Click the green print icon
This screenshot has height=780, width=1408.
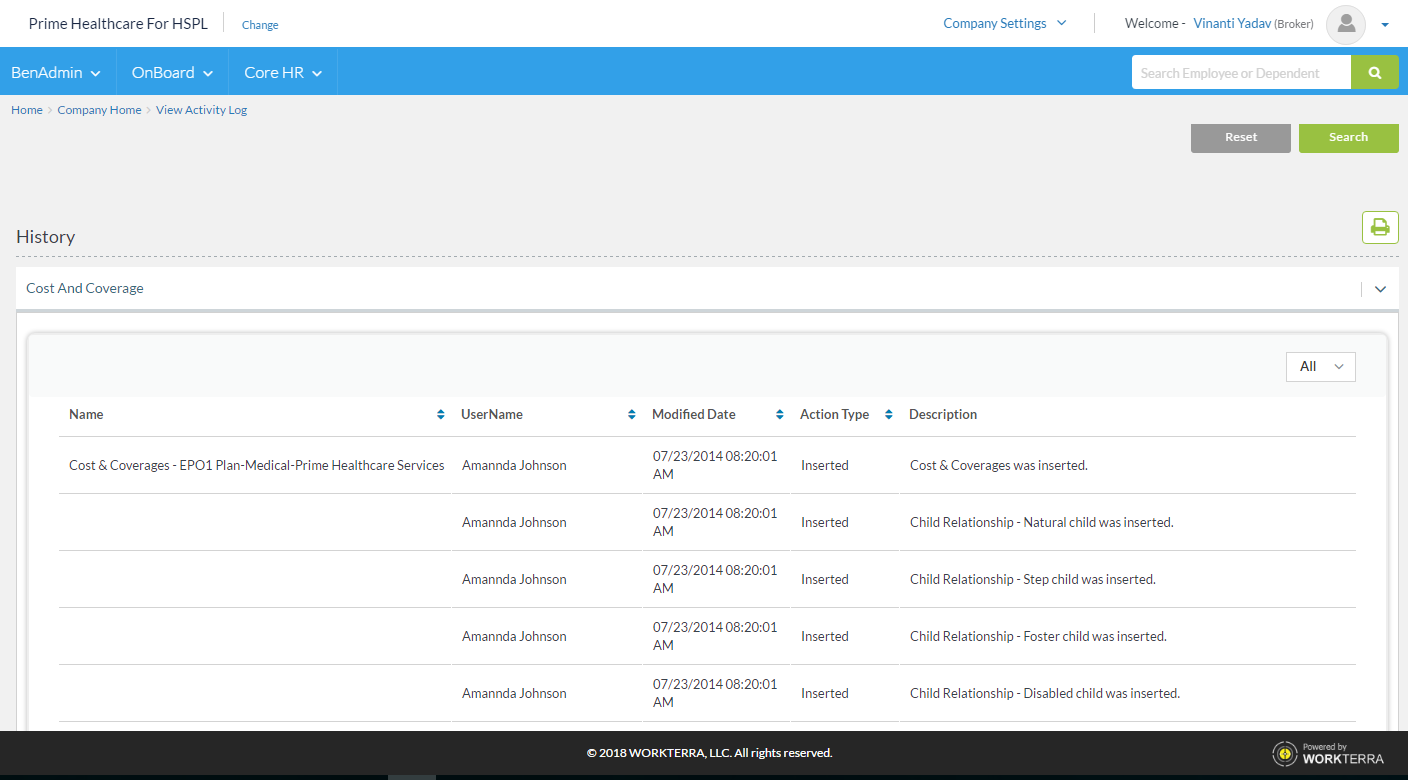point(1380,228)
